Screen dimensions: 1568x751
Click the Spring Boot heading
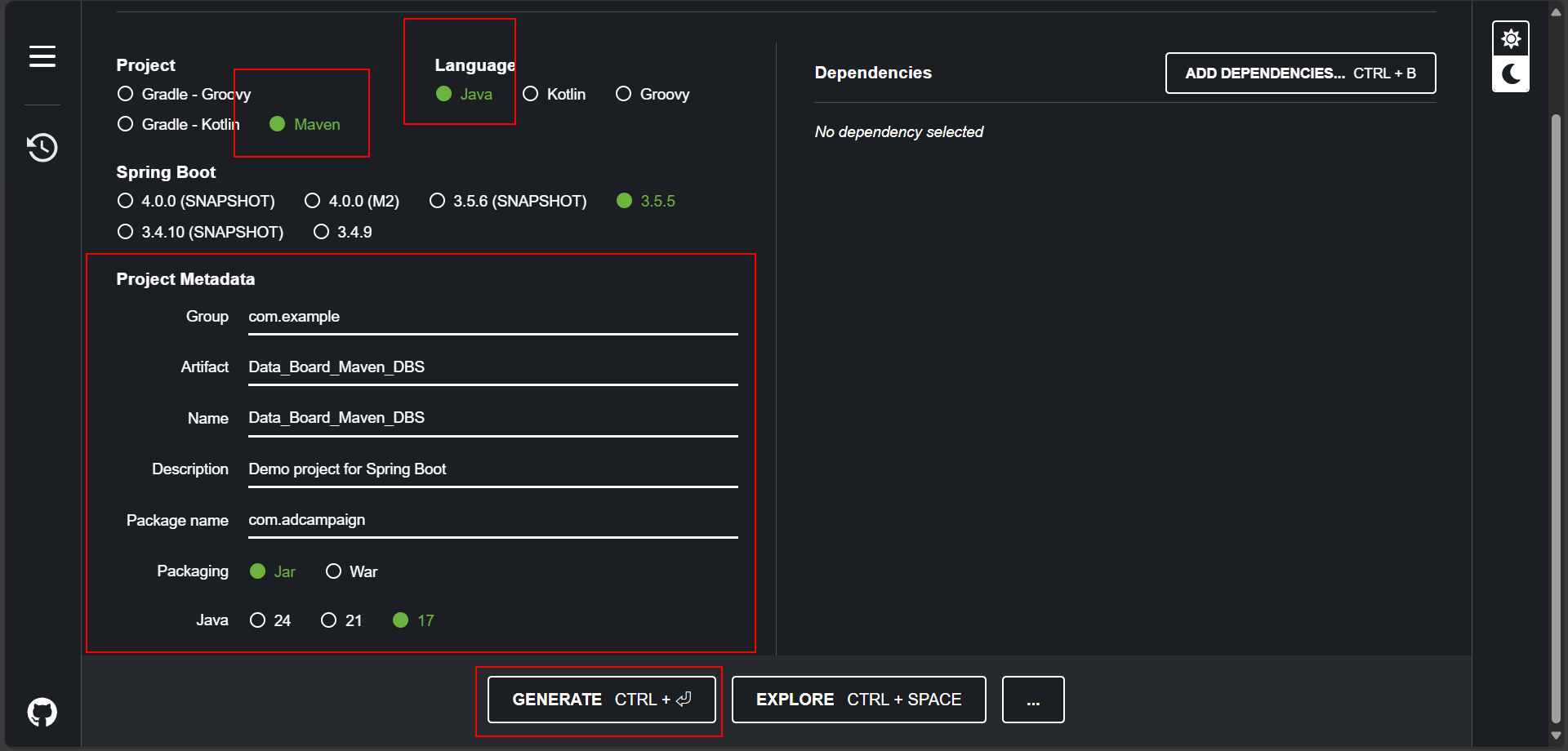(166, 172)
